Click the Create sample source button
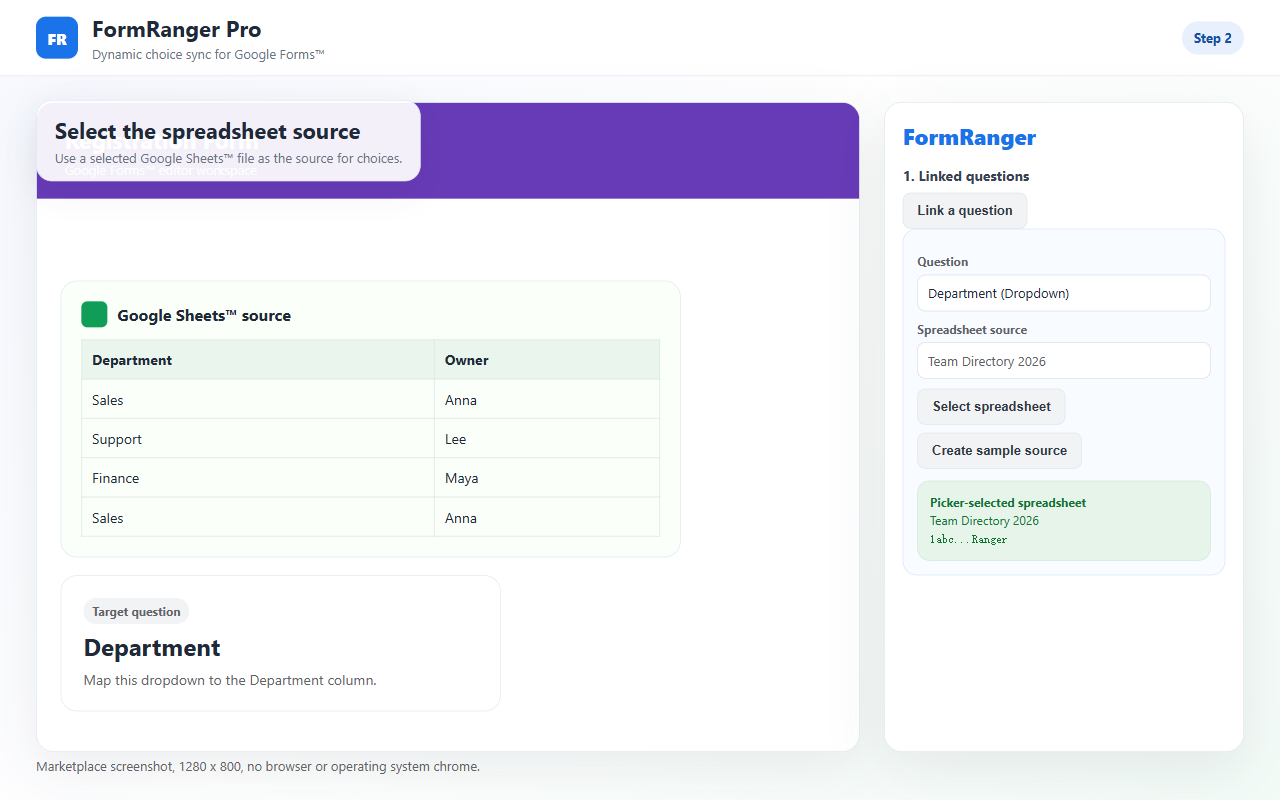 tap(999, 450)
